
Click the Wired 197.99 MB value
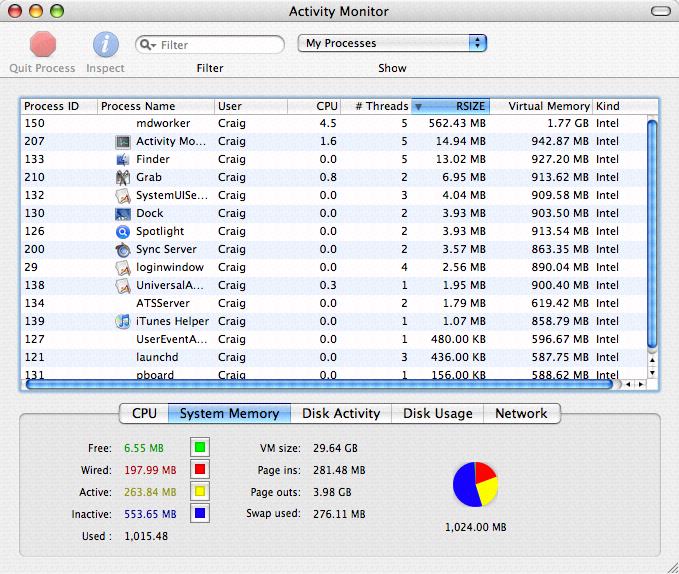pos(150,470)
